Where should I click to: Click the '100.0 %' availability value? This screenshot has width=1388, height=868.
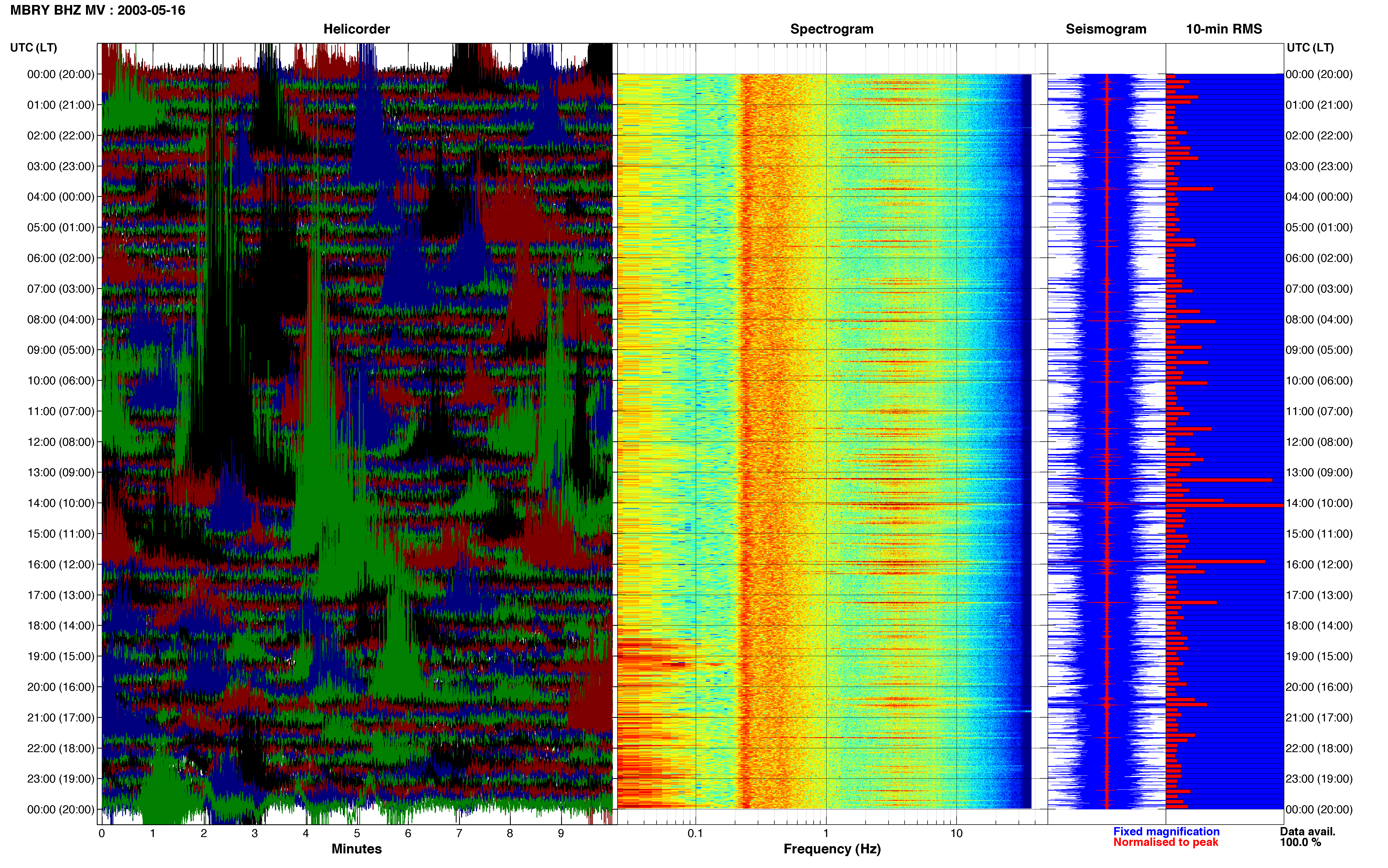click(x=1300, y=842)
